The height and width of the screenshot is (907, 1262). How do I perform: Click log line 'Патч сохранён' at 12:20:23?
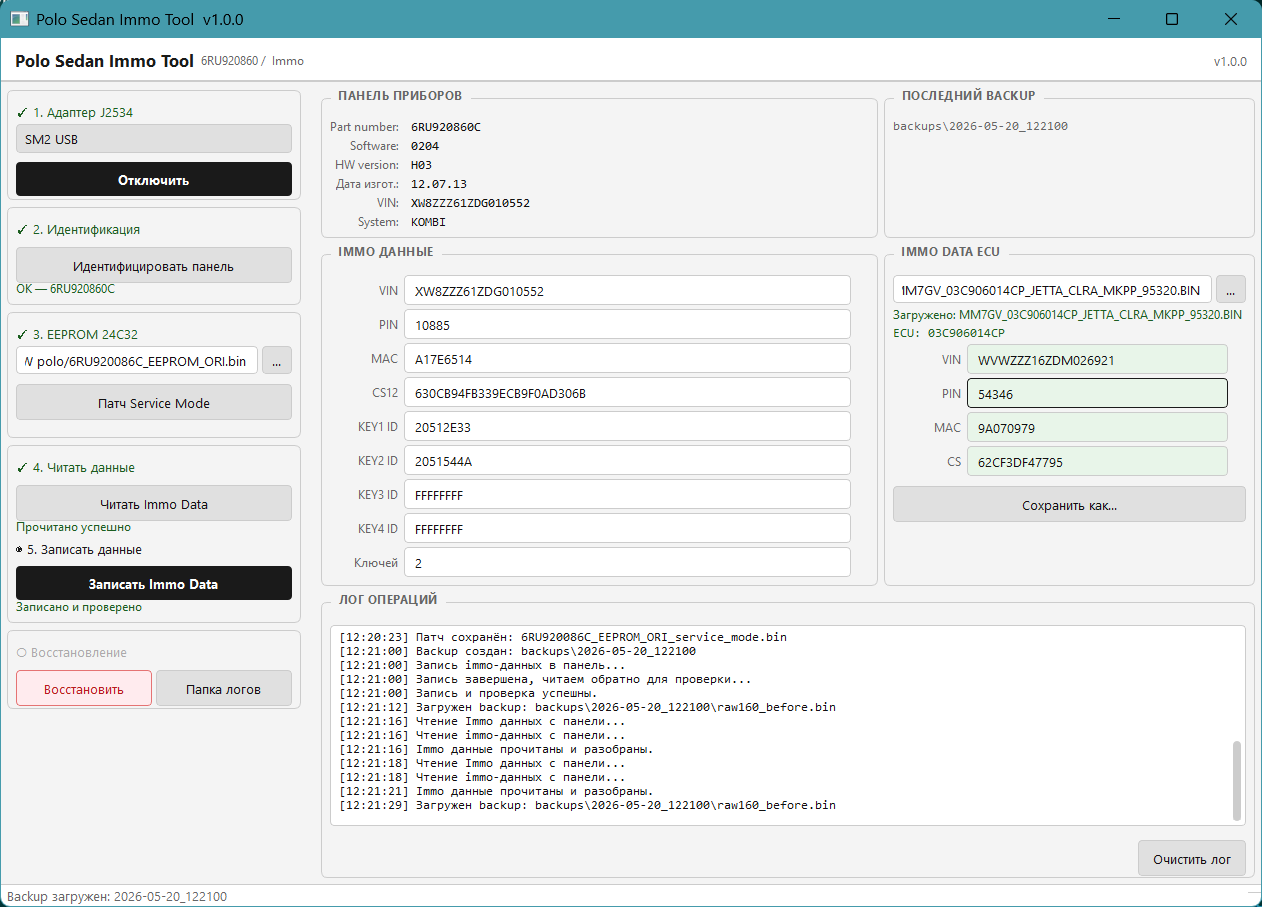(x=563, y=637)
